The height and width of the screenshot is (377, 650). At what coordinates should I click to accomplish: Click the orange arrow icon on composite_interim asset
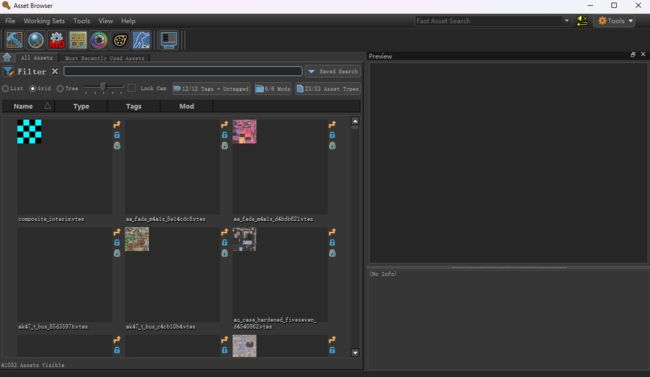point(117,124)
